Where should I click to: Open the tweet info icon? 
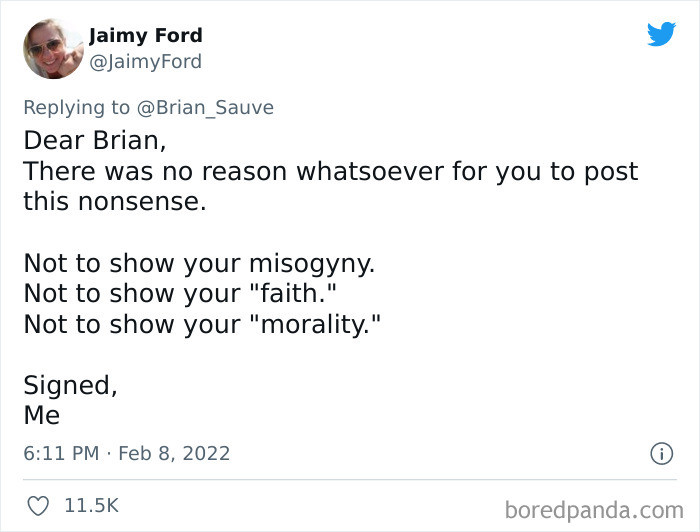(661, 453)
